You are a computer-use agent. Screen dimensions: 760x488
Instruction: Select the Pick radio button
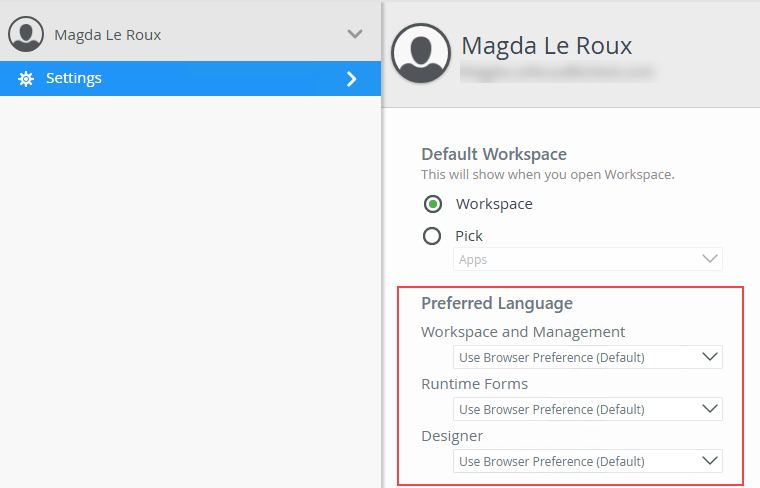click(x=433, y=236)
